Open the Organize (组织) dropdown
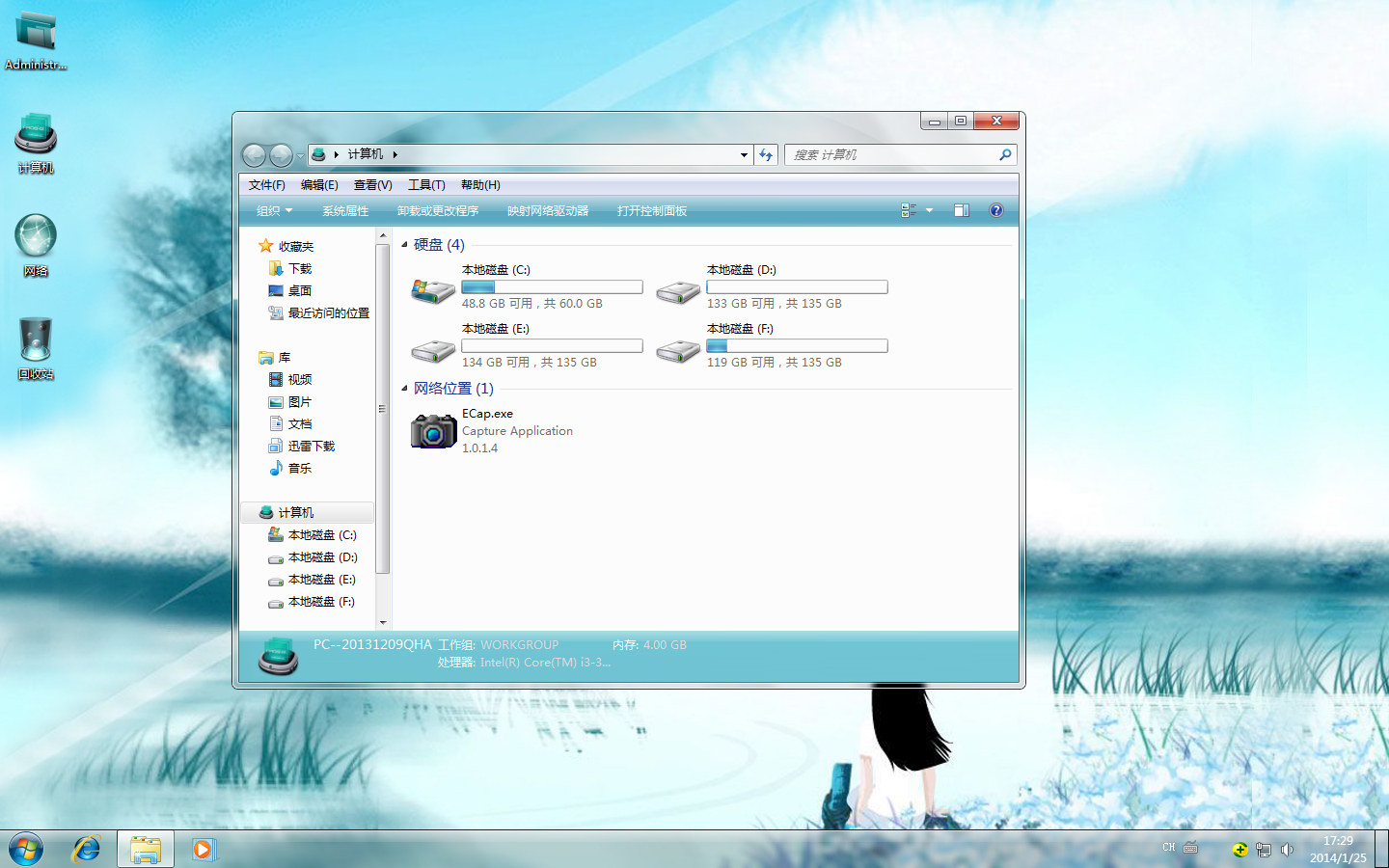Viewport: 1389px width, 868px height. coord(274,210)
